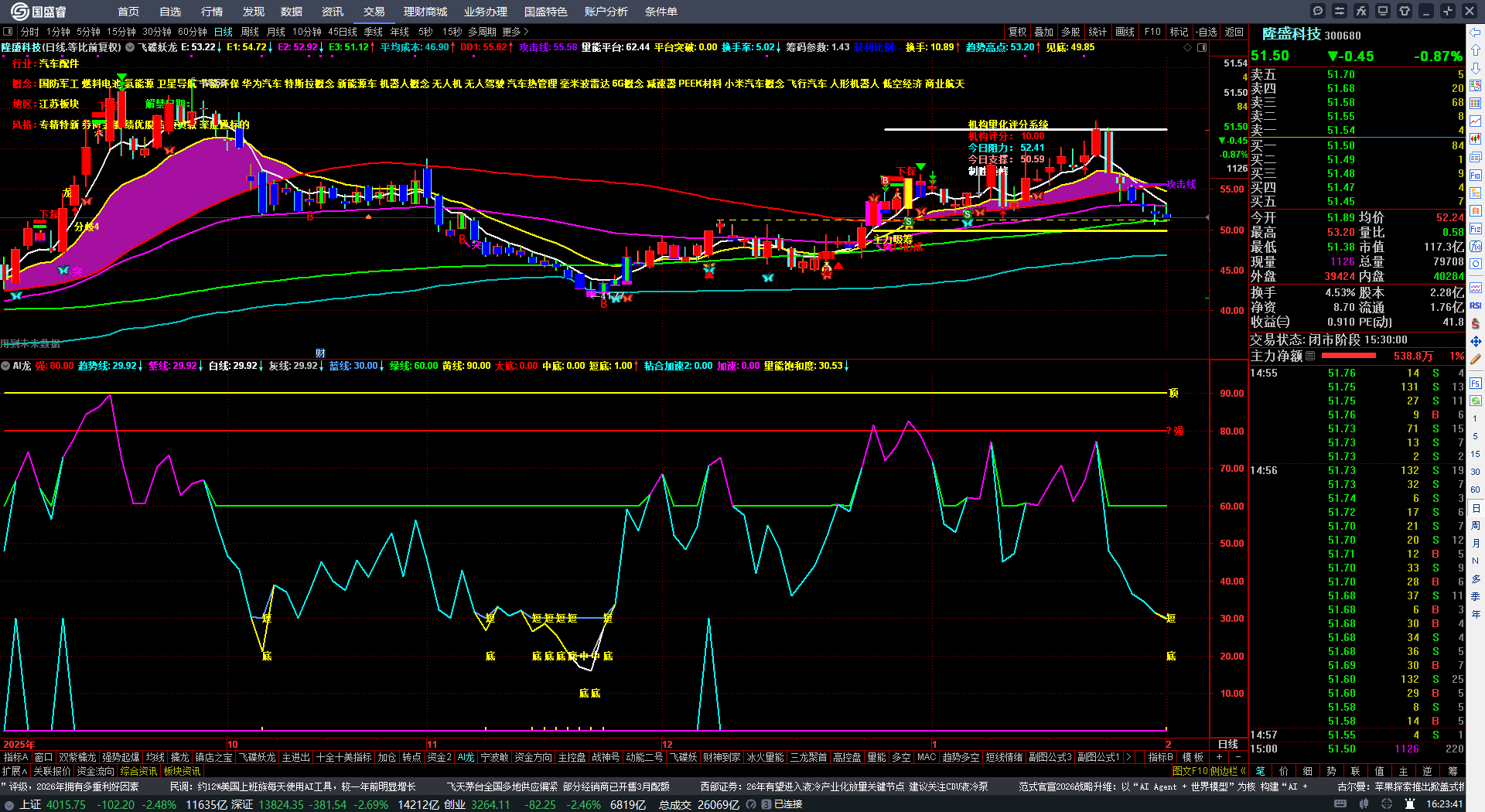Screen dimensions: 1485x812
Task: Switch to 月线 monthly period
Action: pos(276,32)
